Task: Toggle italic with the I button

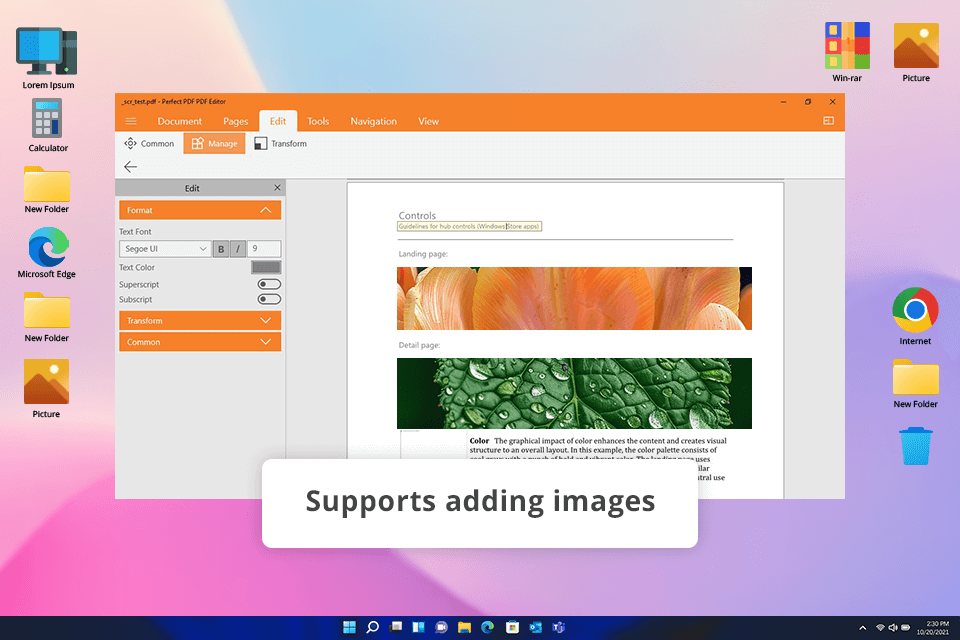Action: coord(238,249)
